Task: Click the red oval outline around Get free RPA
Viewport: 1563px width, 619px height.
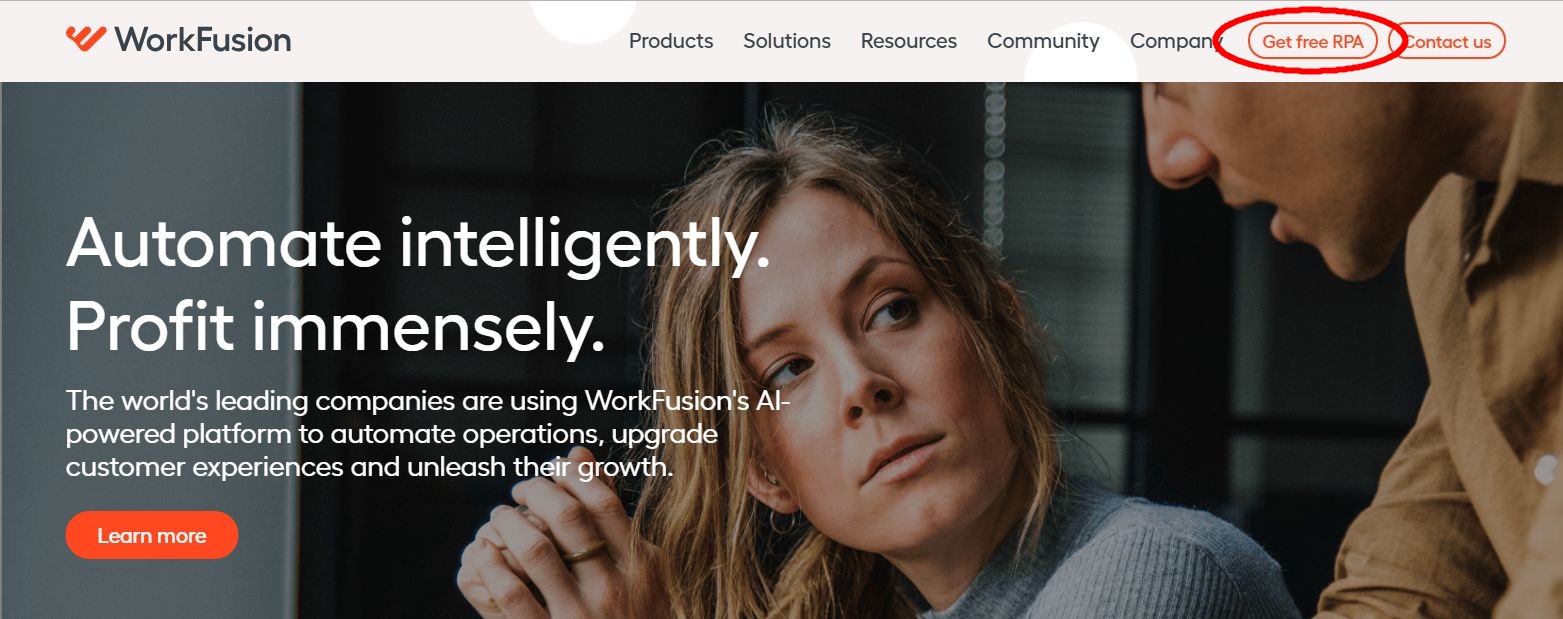Action: point(1310,41)
